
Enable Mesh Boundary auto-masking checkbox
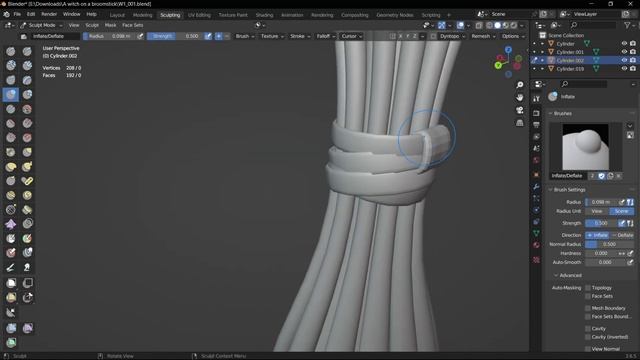[588, 308]
